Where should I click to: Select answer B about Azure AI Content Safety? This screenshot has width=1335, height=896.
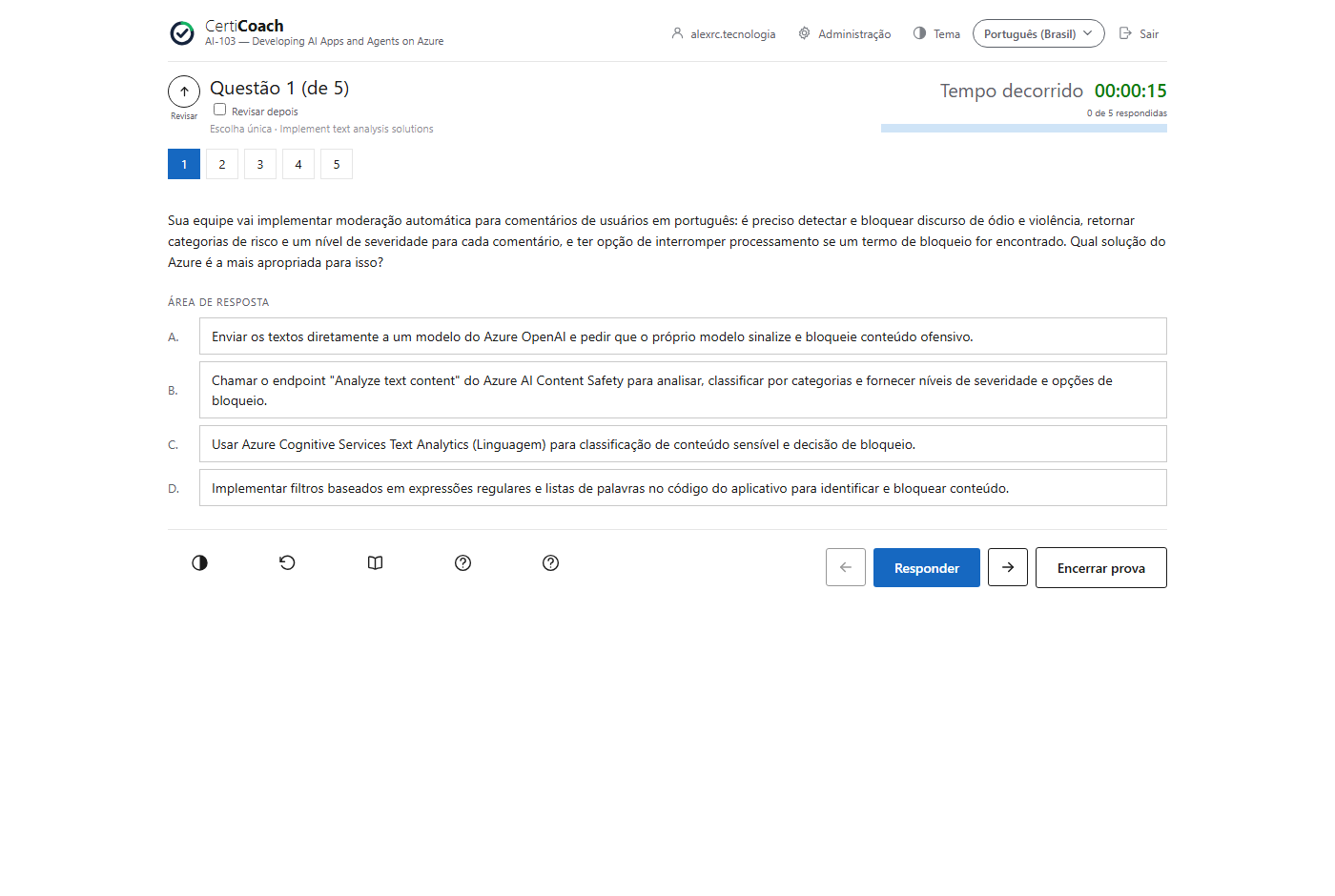[683, 390]
